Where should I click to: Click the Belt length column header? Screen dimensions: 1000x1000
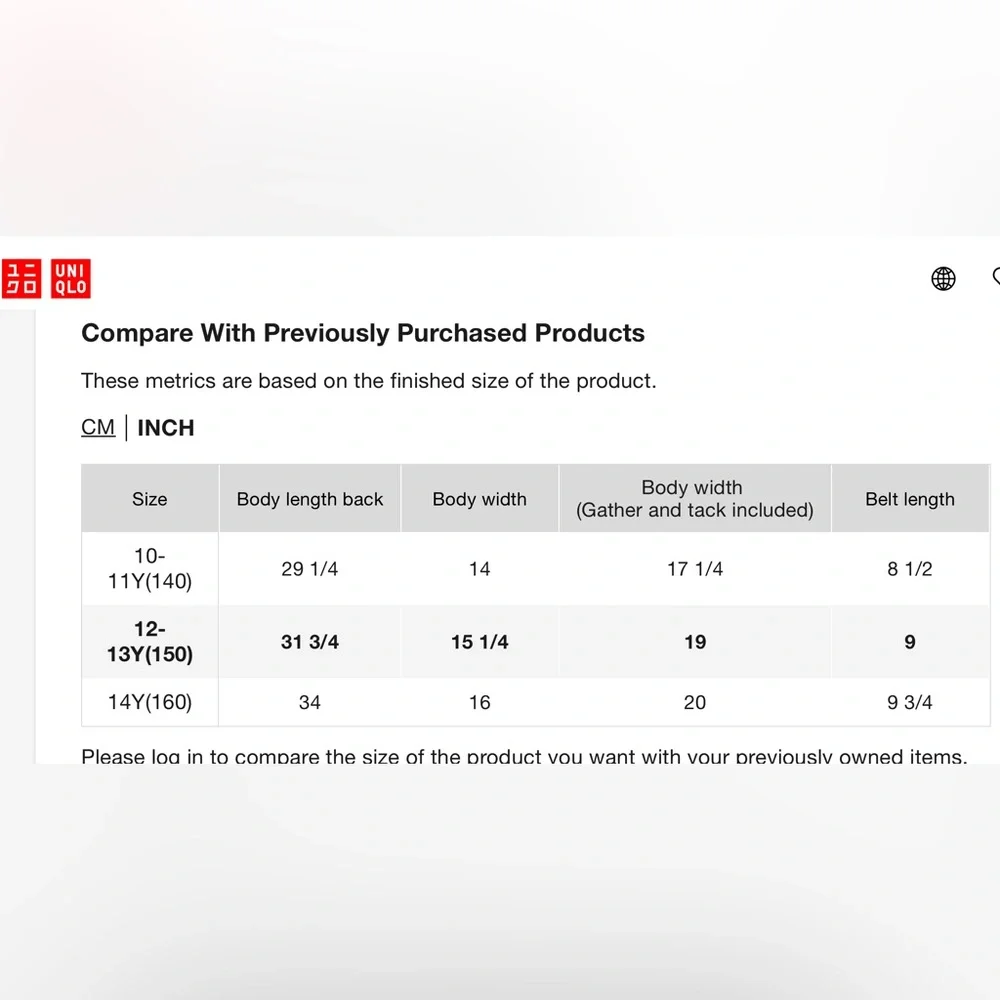(x=910, y=499)
